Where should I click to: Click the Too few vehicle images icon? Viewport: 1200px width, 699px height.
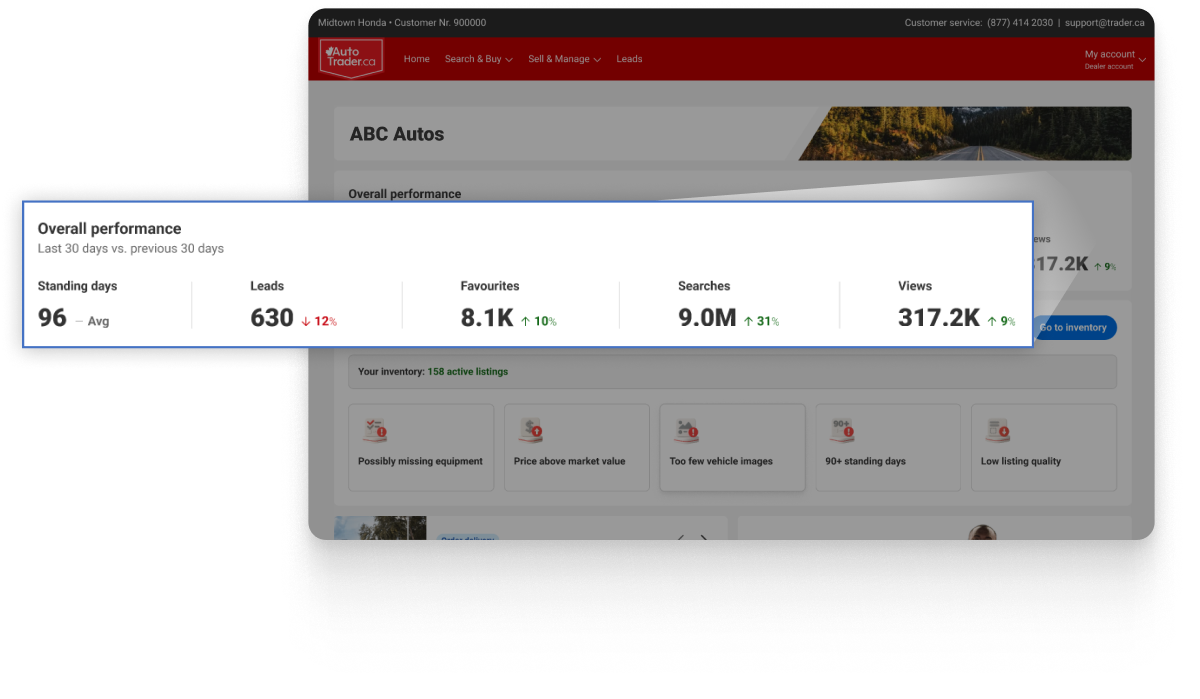tap(686, 431)
